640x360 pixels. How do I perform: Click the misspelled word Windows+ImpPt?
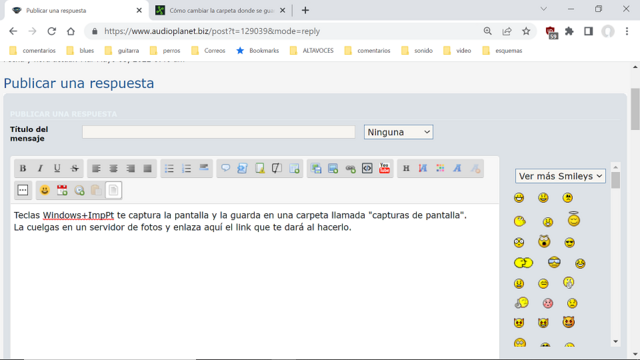tap(78, 216)
